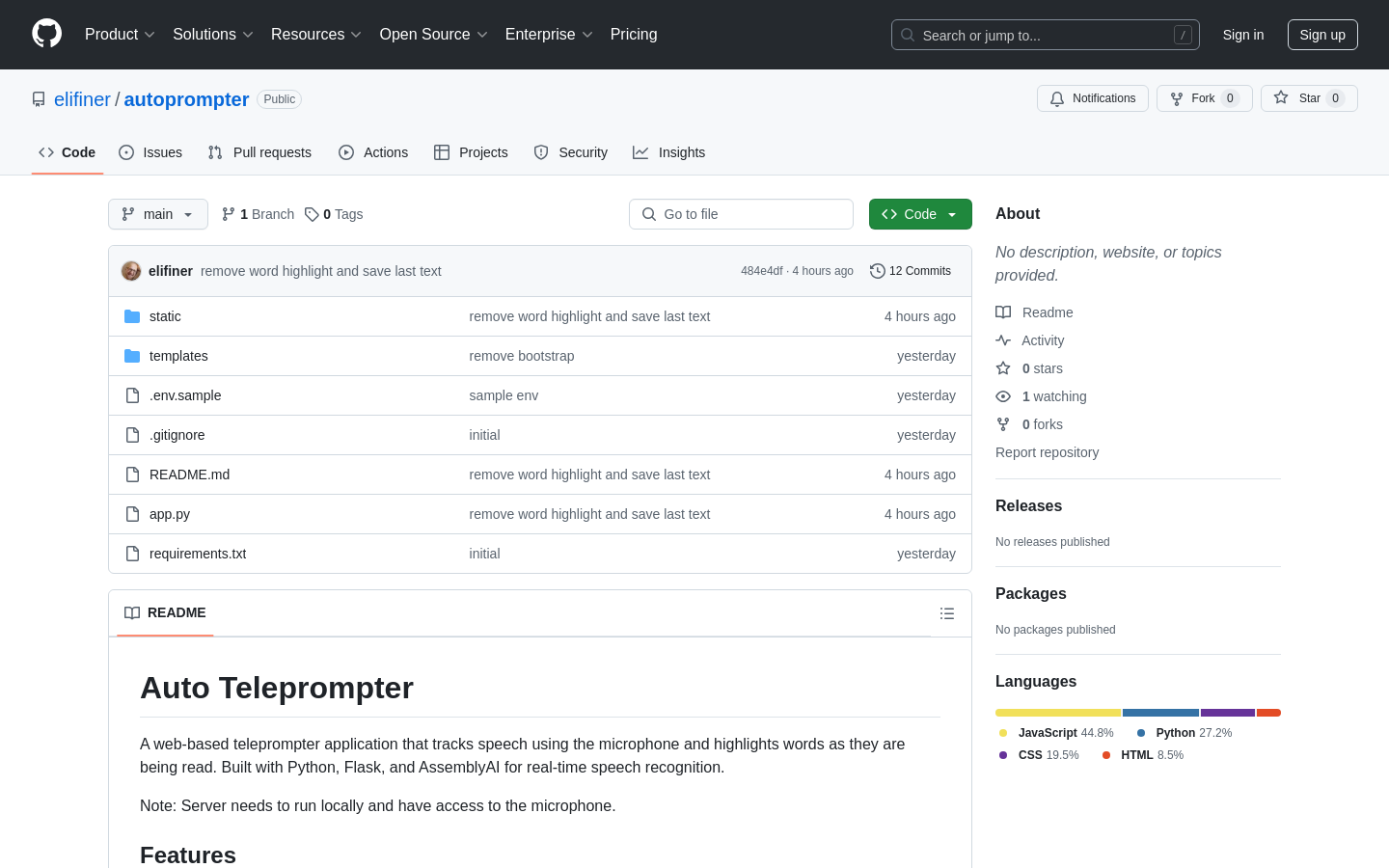Click the Fork icon
The image size is (1389, 868).
coord(1177,98)
